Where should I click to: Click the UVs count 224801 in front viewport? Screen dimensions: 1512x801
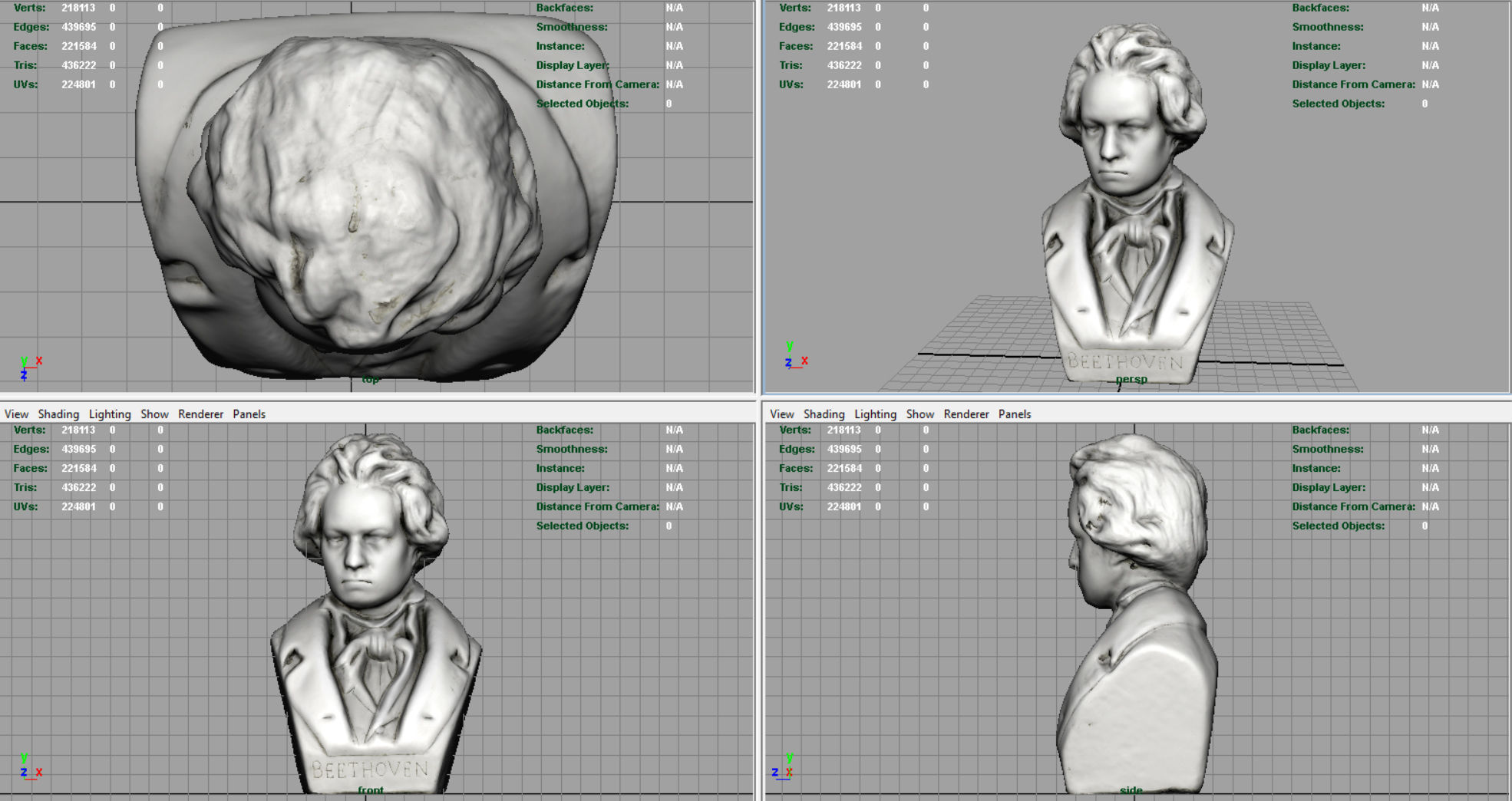78,506
